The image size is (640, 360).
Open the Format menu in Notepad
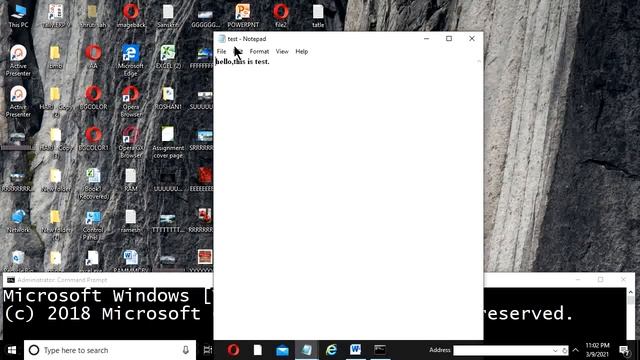(x=259, y=51)
